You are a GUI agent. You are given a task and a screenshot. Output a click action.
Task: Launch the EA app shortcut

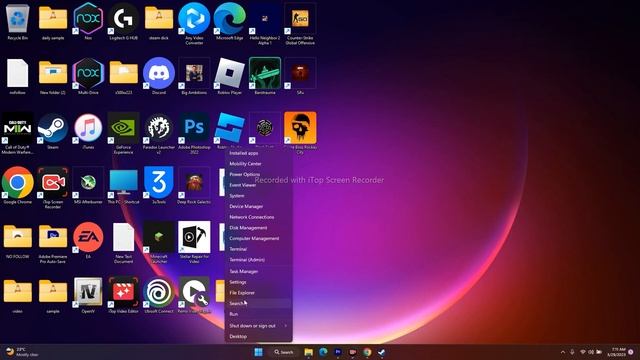[88, 240]
